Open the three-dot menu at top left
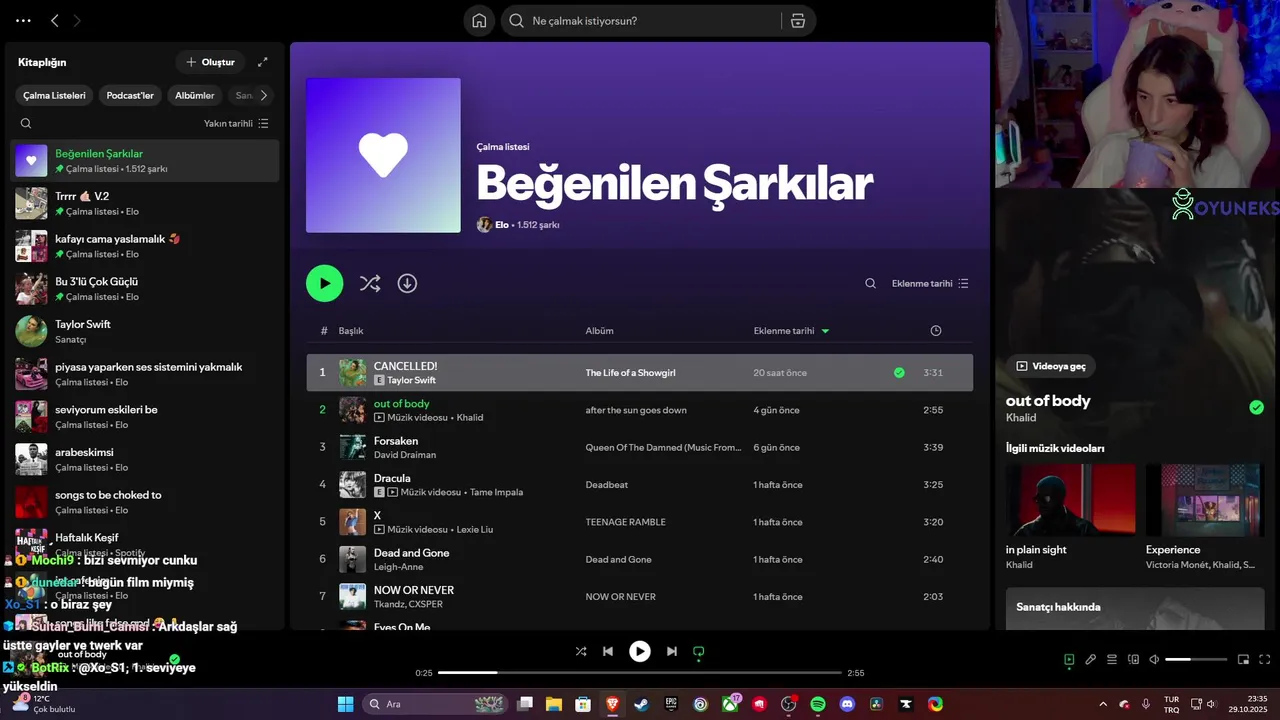The image size is (1280, 720). point(23,21)
